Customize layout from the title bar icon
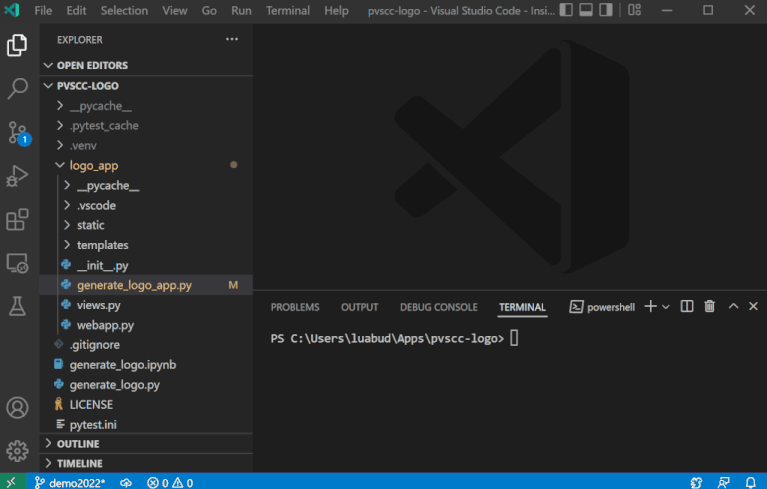Viewport: 767px width, 489px height. 634,10
